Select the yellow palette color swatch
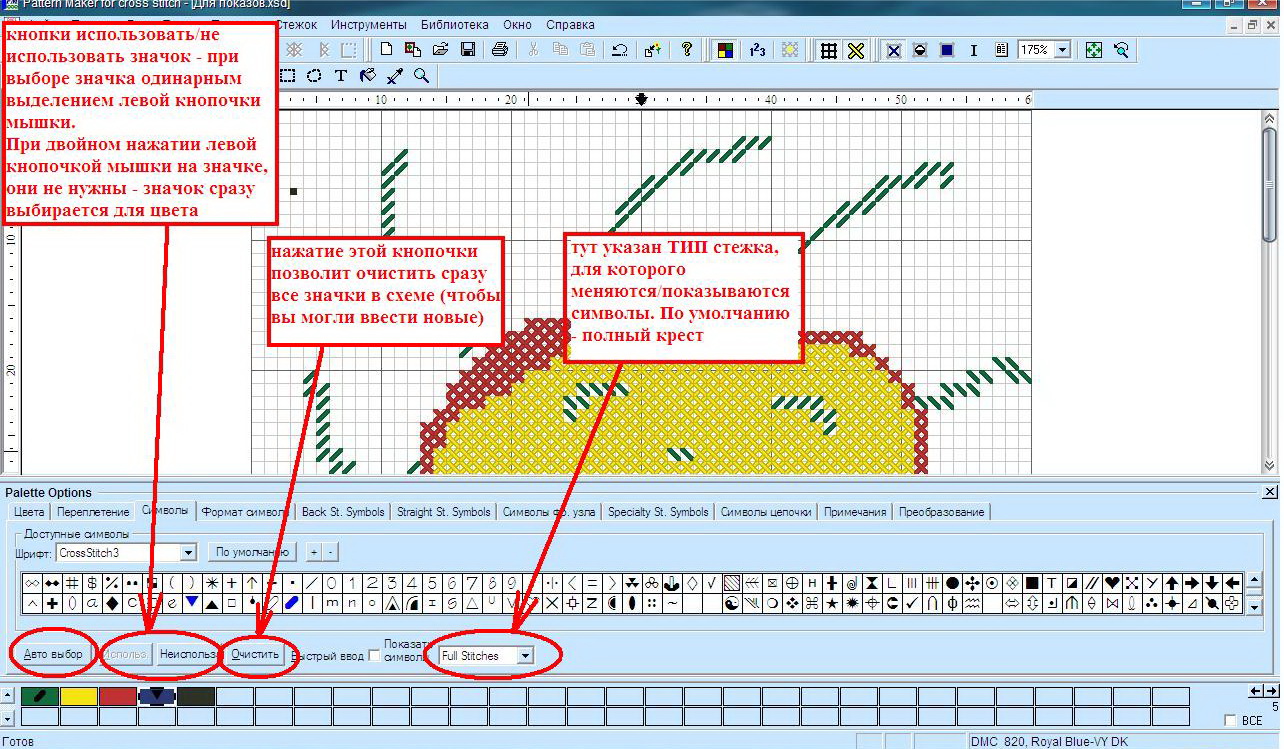Viewport: 1284px width, 749px height. pos(79,695)
